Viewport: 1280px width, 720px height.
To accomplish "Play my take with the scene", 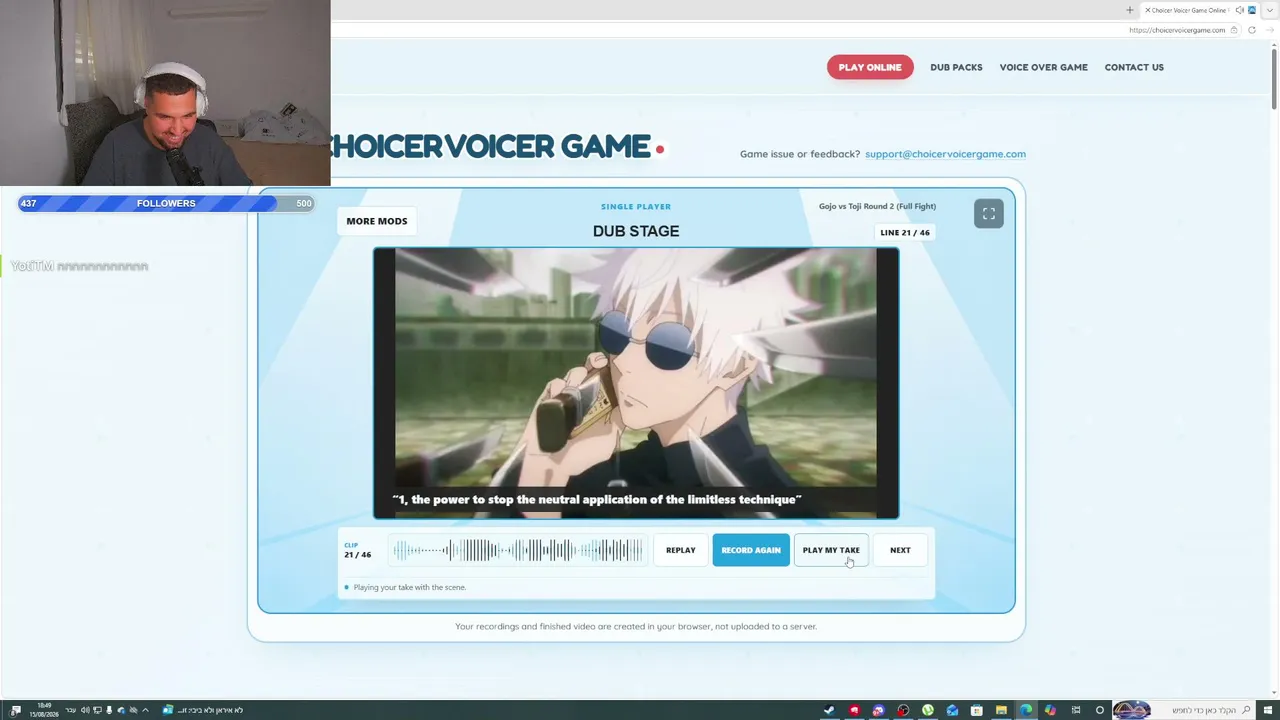I will (831, 550).
